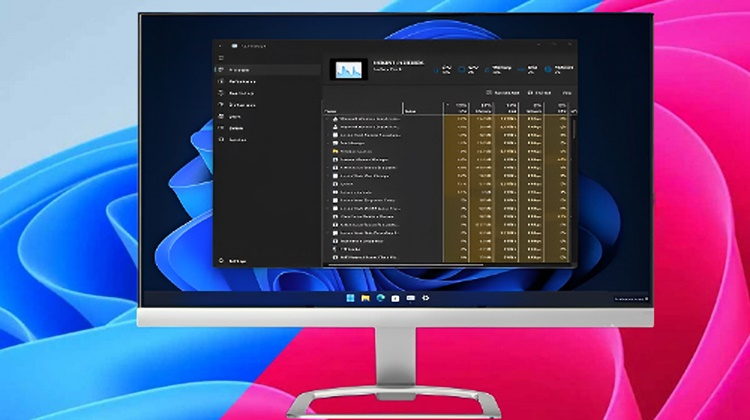
Task: Click the performance graph thumbnail in header
Action: (x=349, y=70)
